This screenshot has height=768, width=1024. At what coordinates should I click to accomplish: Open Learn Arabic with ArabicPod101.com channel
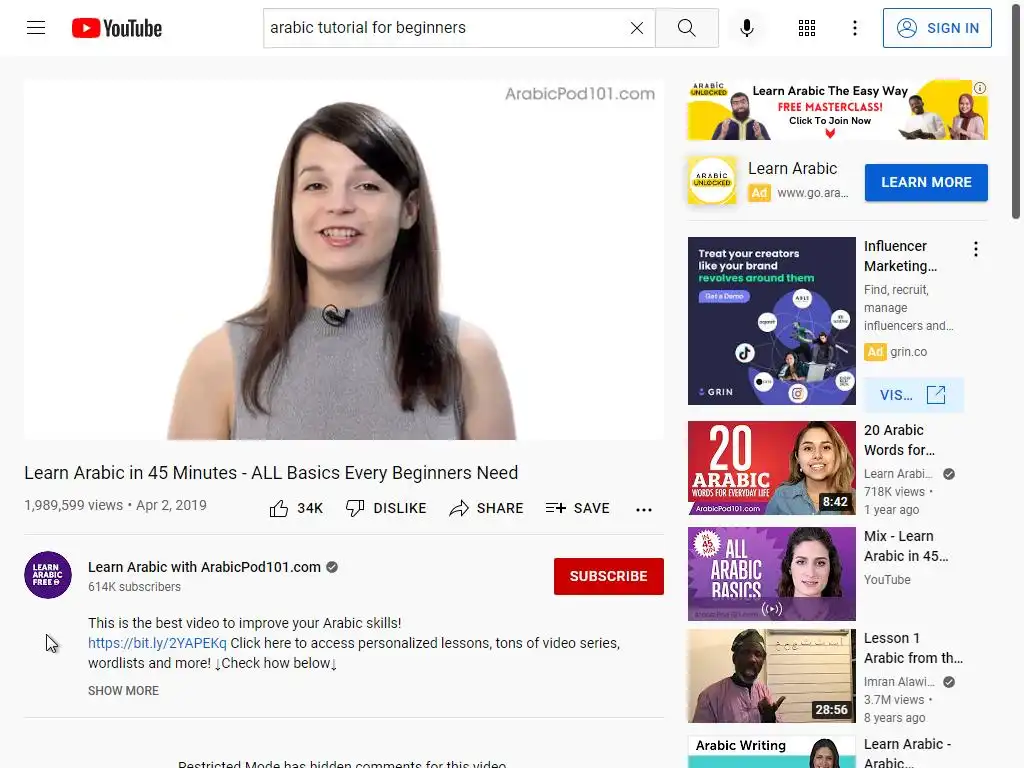tap(204, 567)
